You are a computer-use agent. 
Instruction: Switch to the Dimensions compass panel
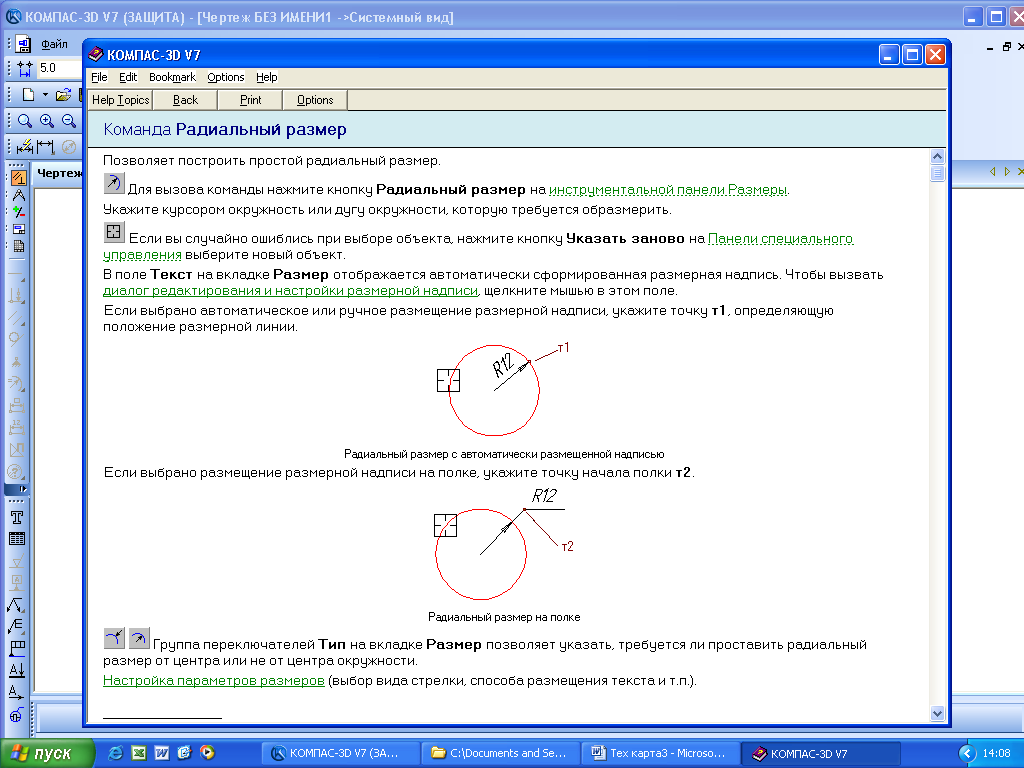(18, 195)
